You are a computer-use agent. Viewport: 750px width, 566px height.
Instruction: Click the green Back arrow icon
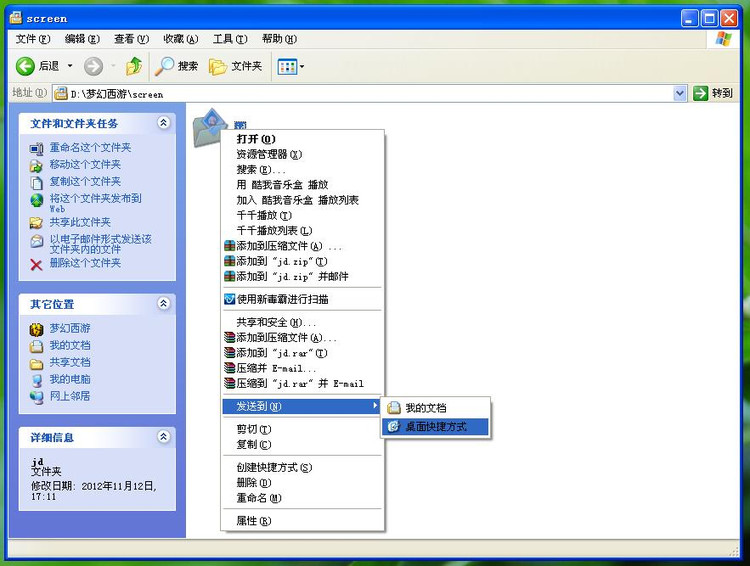point(25,66)
